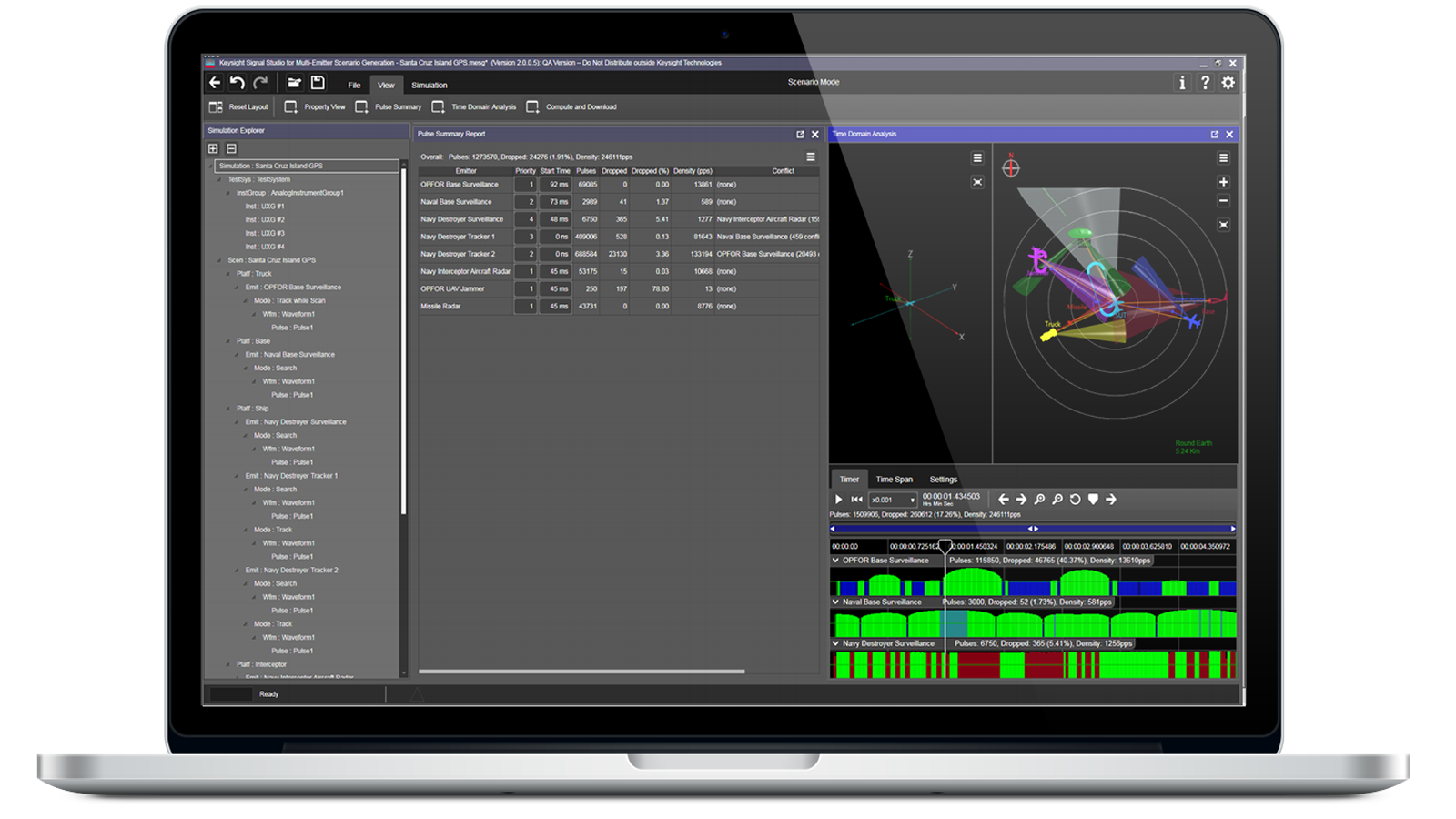Switch to the Time Span tab
Viewport: 1456px width, 819px height.
point(894,480)
